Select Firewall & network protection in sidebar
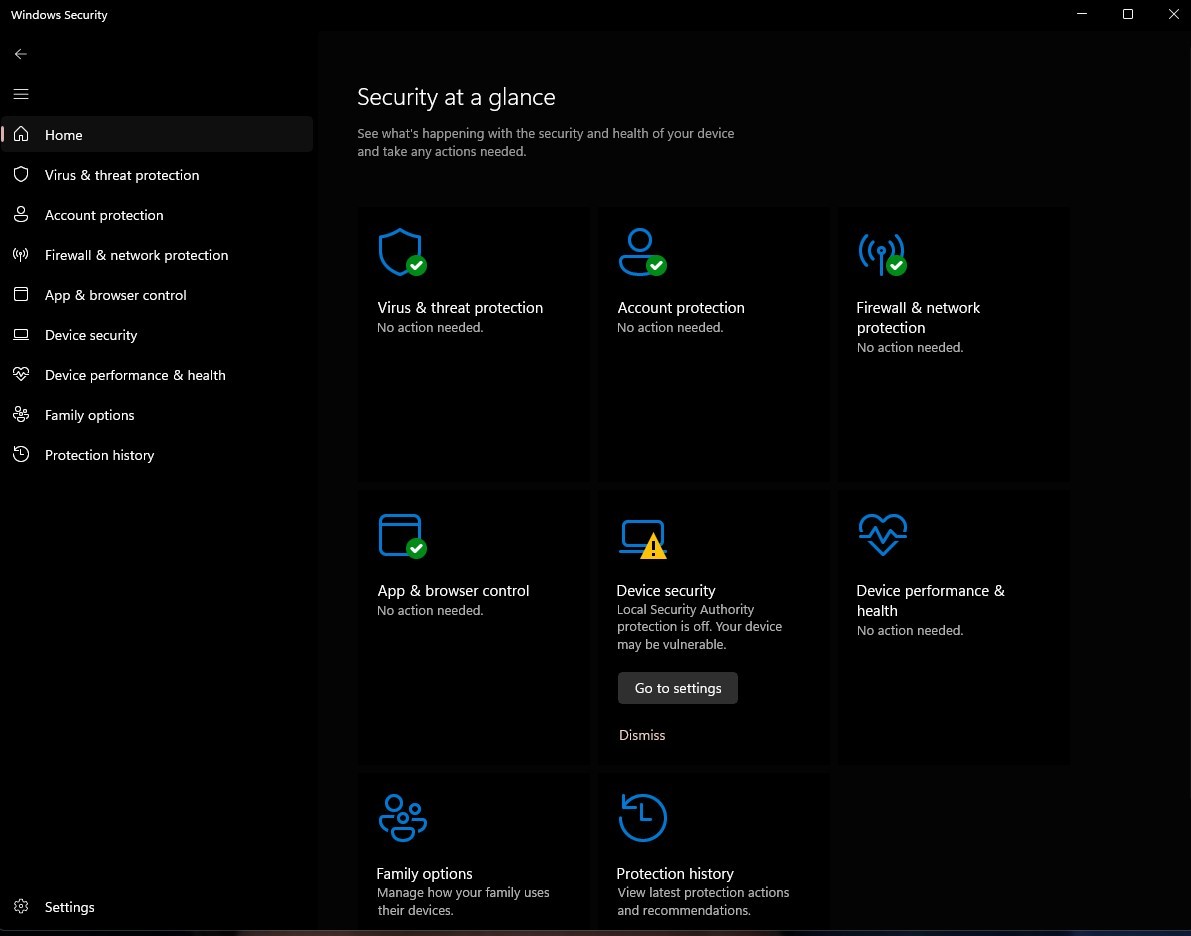Image resolution: width=1191 pixels, height=936 pixels. (157, 255)
